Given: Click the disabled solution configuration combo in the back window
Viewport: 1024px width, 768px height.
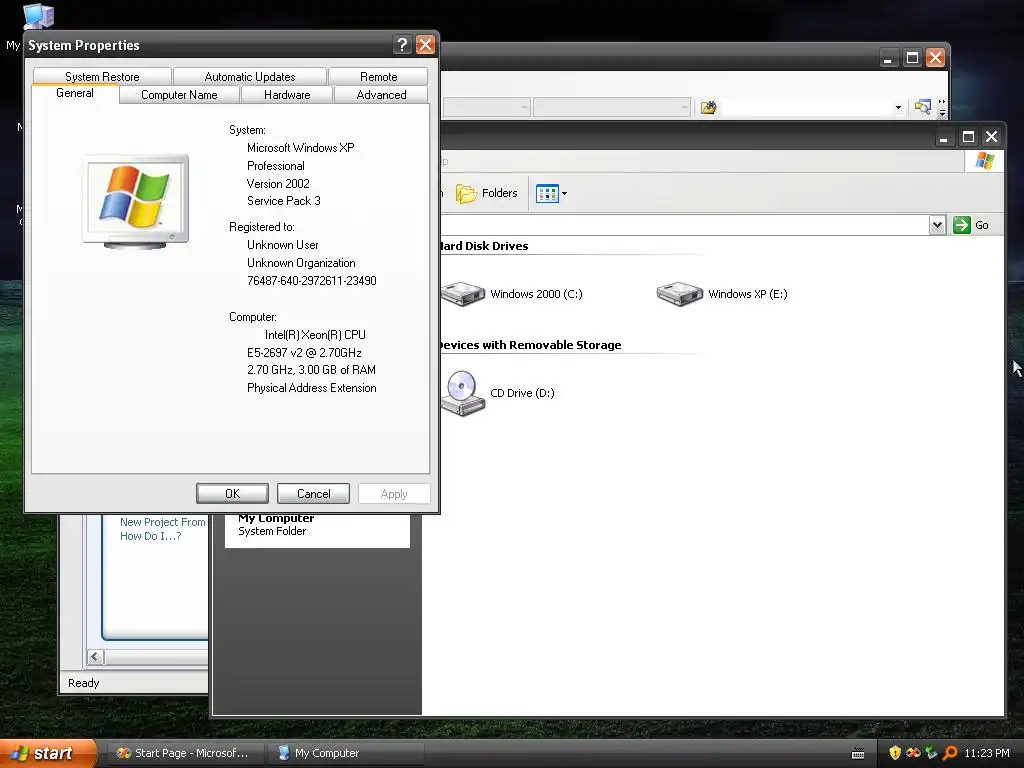Looking at the screenshot, I should coord(486,107).
